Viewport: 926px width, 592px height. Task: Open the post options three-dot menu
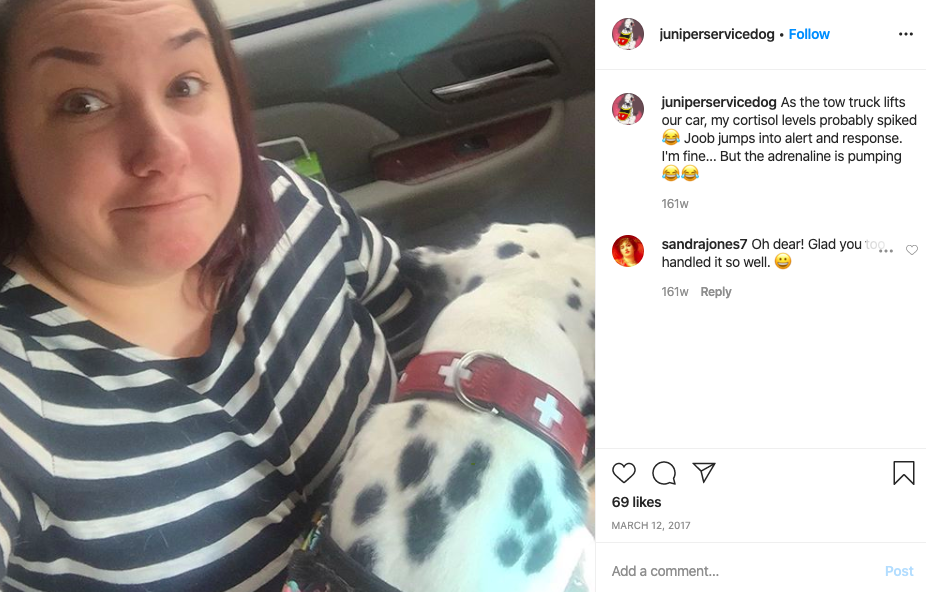point(905,34)
